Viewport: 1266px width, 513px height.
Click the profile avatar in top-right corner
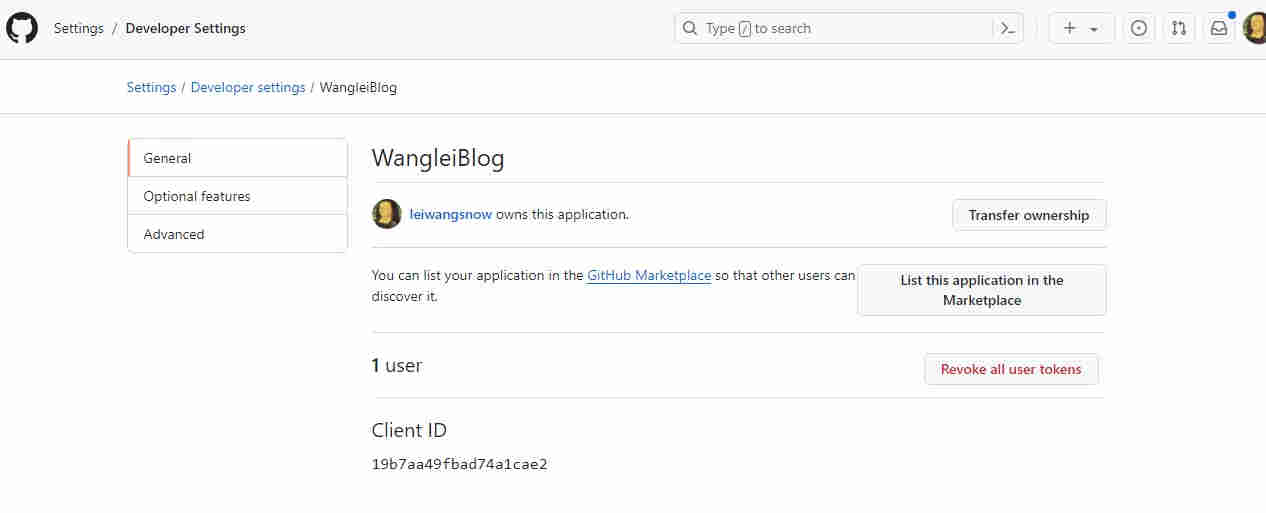point(1256,29)
